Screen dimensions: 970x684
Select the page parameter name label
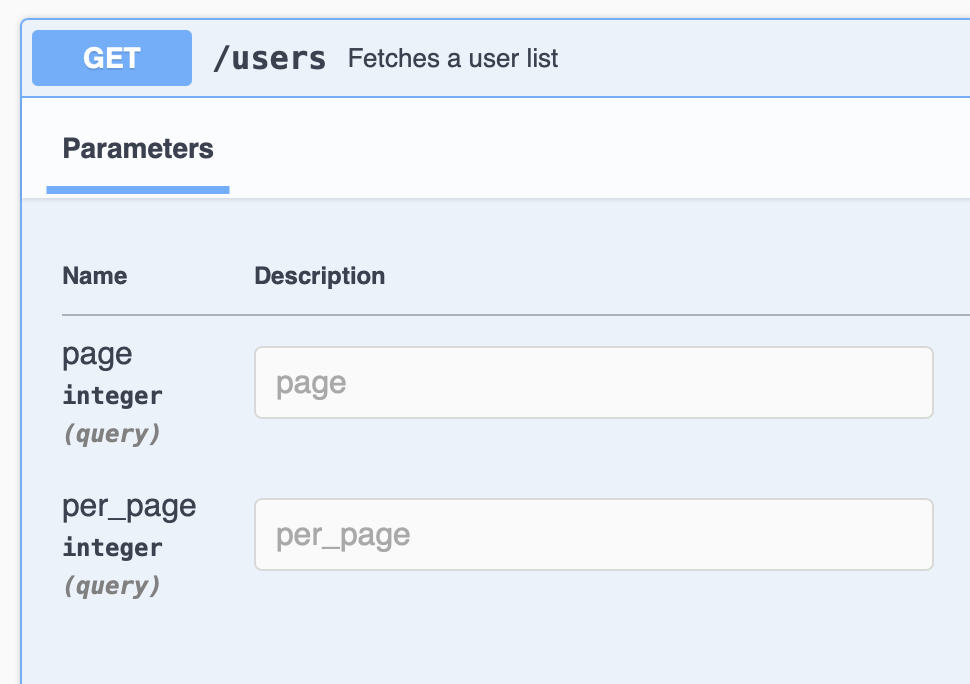96,354
